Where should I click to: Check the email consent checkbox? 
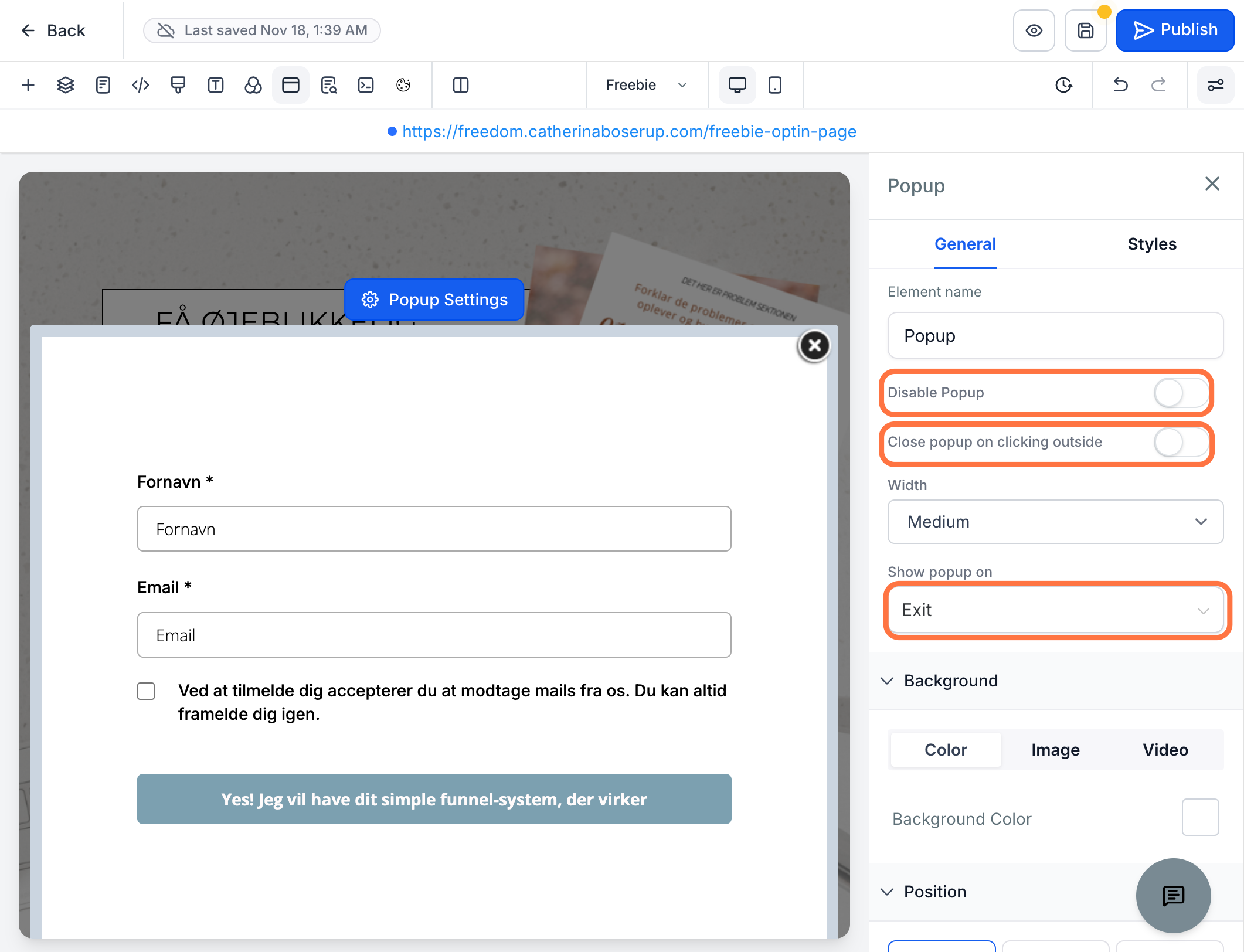[x=146, y=691]
